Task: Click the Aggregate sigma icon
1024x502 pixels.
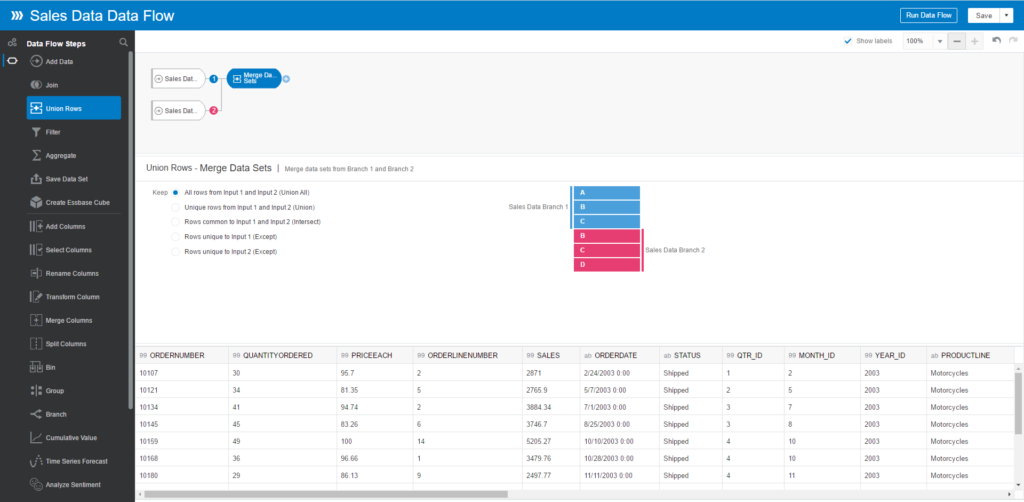Action: click(x=37, y=155)
